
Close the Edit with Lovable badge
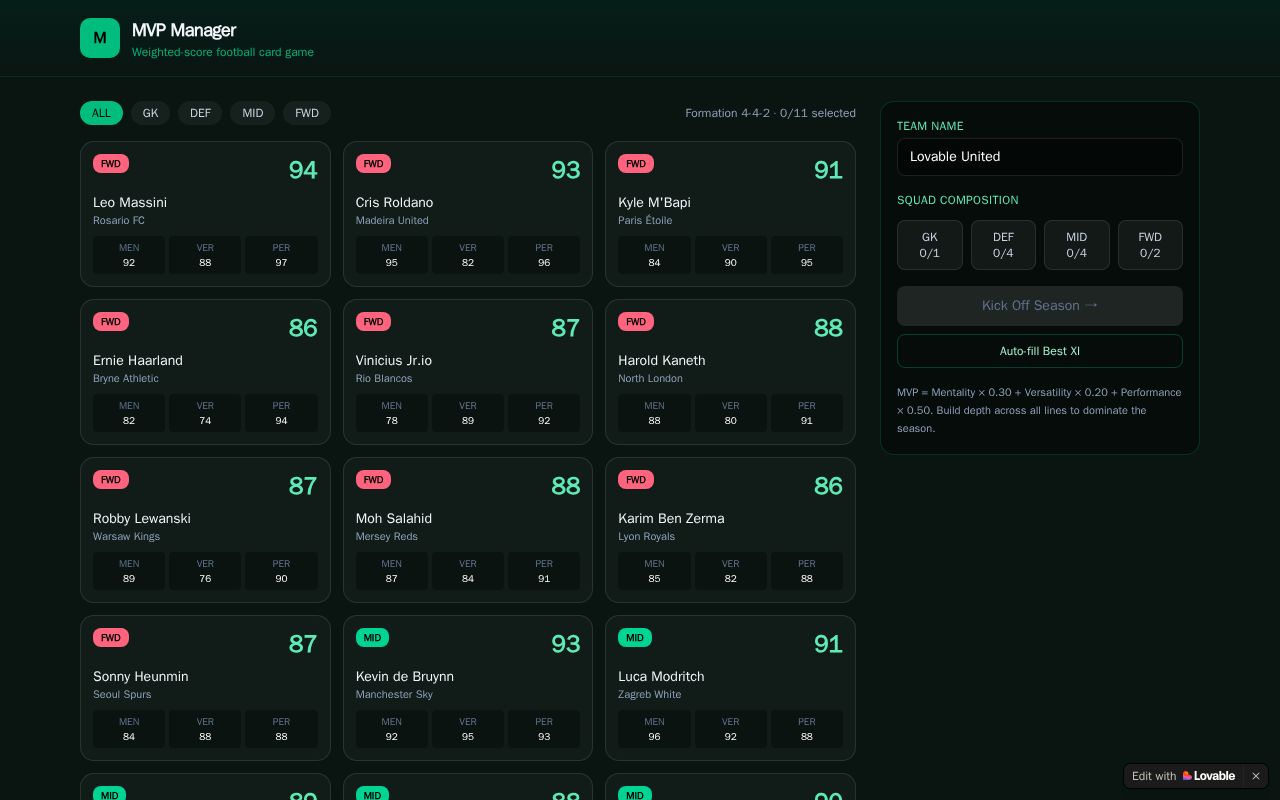[x=1256, y=776]
